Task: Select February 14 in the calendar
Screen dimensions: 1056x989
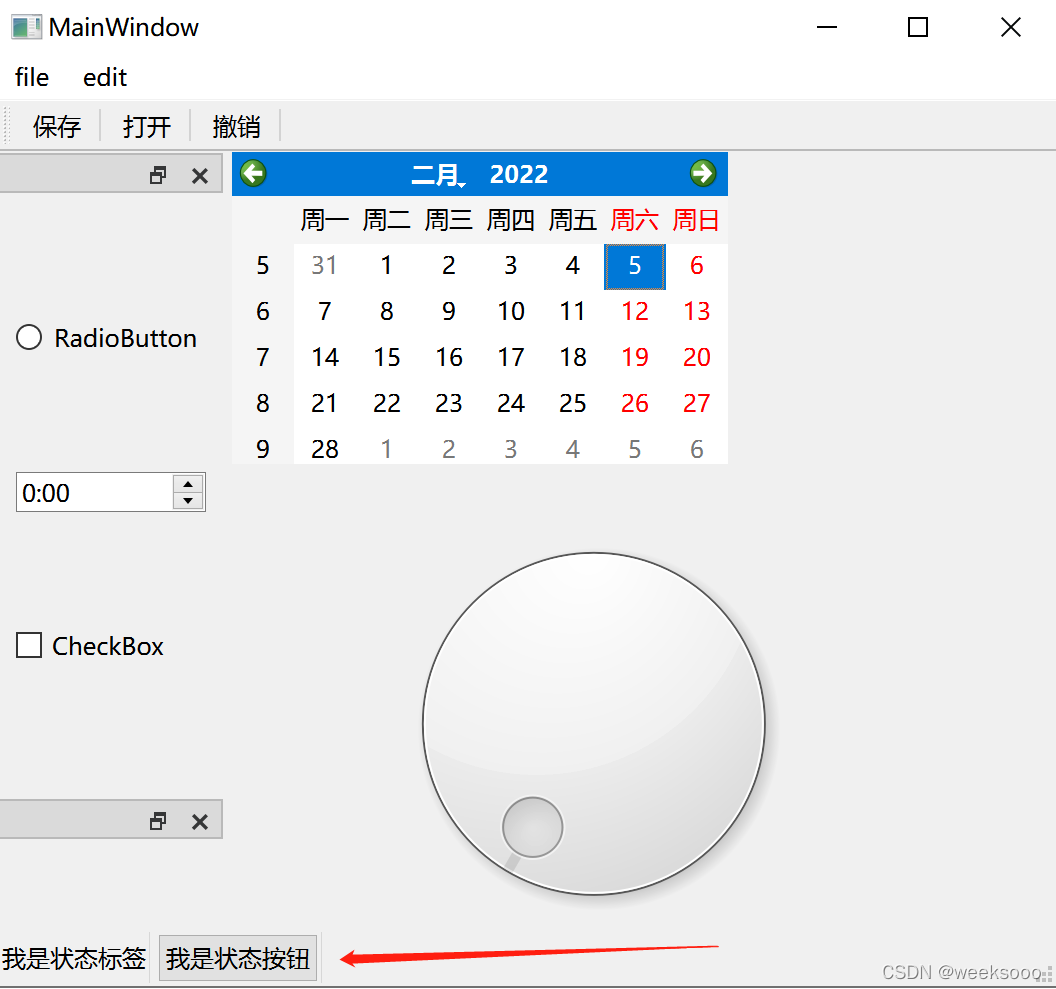Action: [324, 357]
